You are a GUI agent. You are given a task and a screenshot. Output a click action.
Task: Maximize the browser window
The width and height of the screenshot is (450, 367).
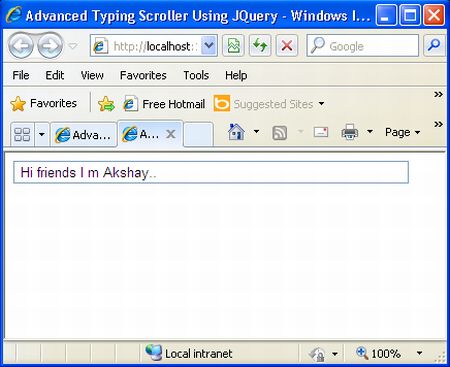pyautogui.click(x=410, y=15)
